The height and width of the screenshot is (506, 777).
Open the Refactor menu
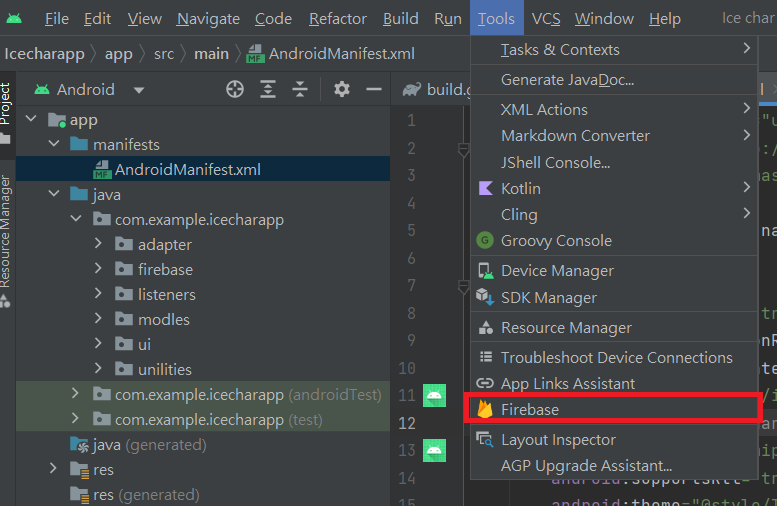(337, 19)
